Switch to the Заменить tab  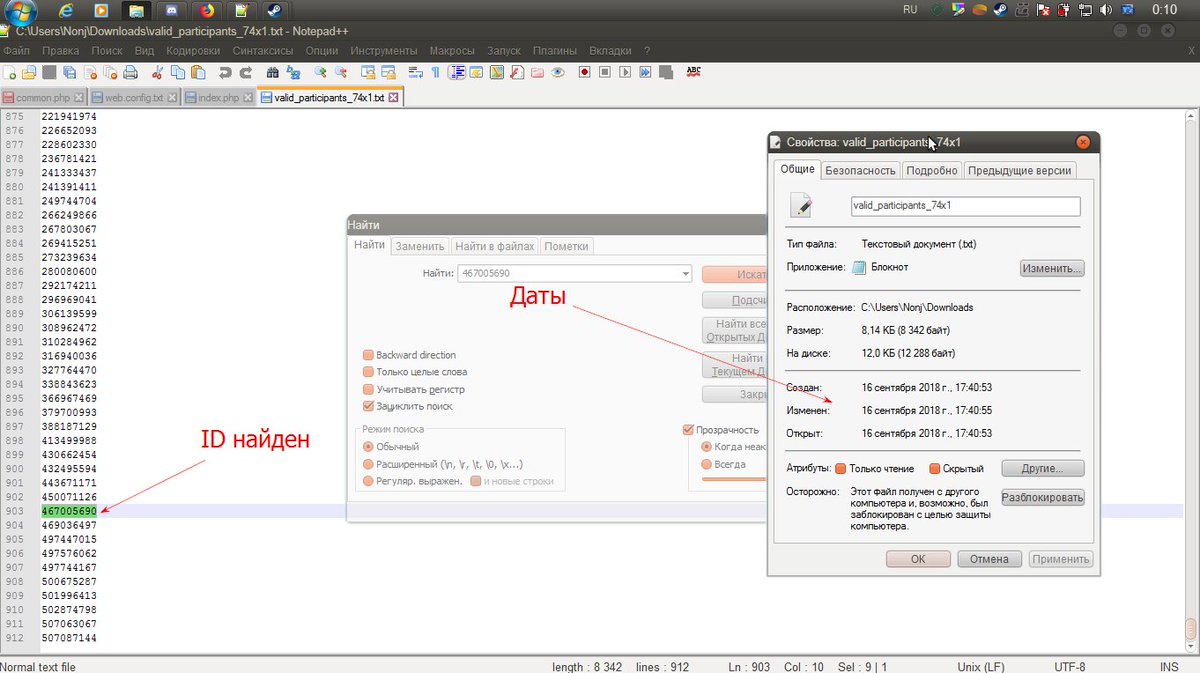(419, 246)
